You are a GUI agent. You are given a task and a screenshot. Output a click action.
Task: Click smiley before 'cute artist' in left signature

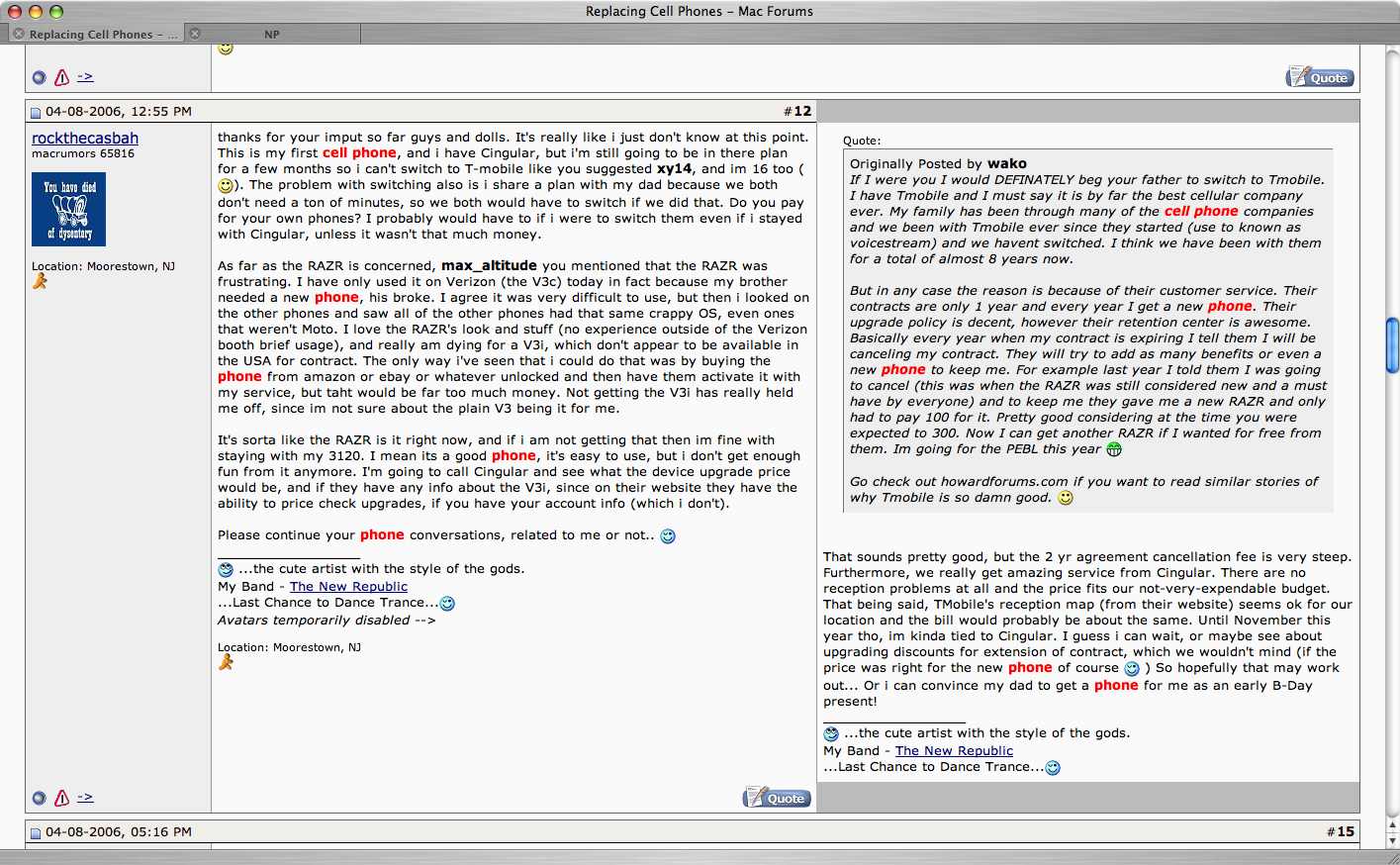226,570
